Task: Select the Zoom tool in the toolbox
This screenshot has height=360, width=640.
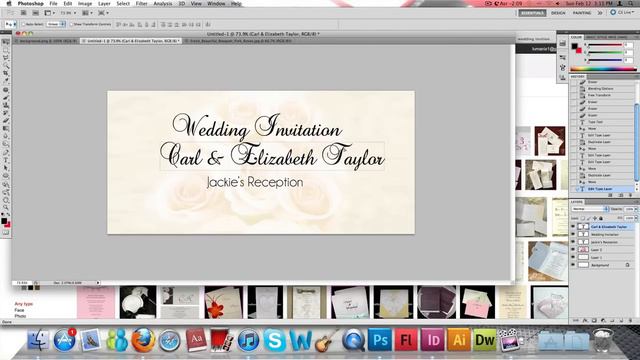Action: click(6, 207)
